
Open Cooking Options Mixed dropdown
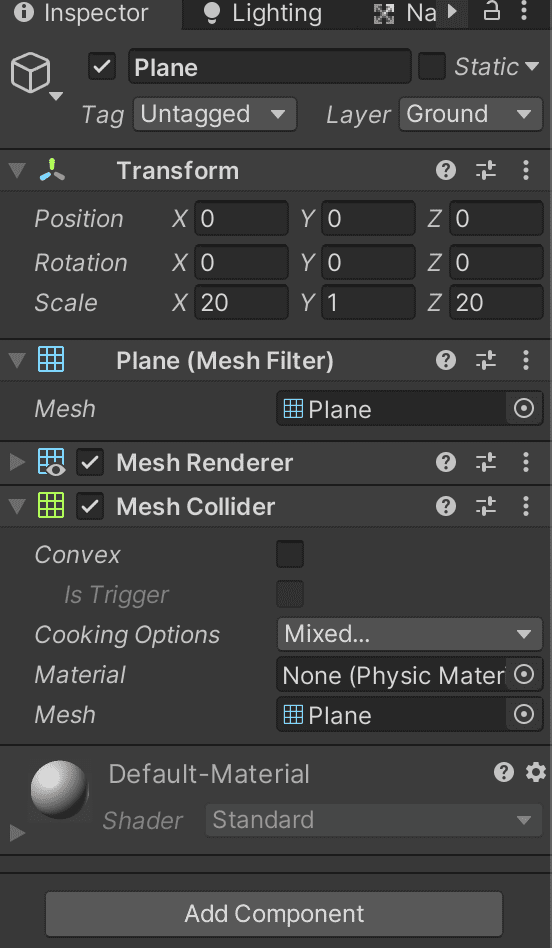409,634
